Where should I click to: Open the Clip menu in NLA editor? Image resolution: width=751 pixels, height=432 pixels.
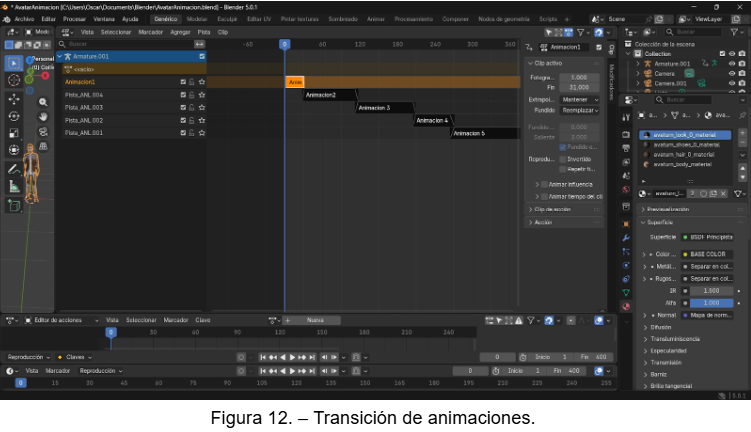pos(223,32)
